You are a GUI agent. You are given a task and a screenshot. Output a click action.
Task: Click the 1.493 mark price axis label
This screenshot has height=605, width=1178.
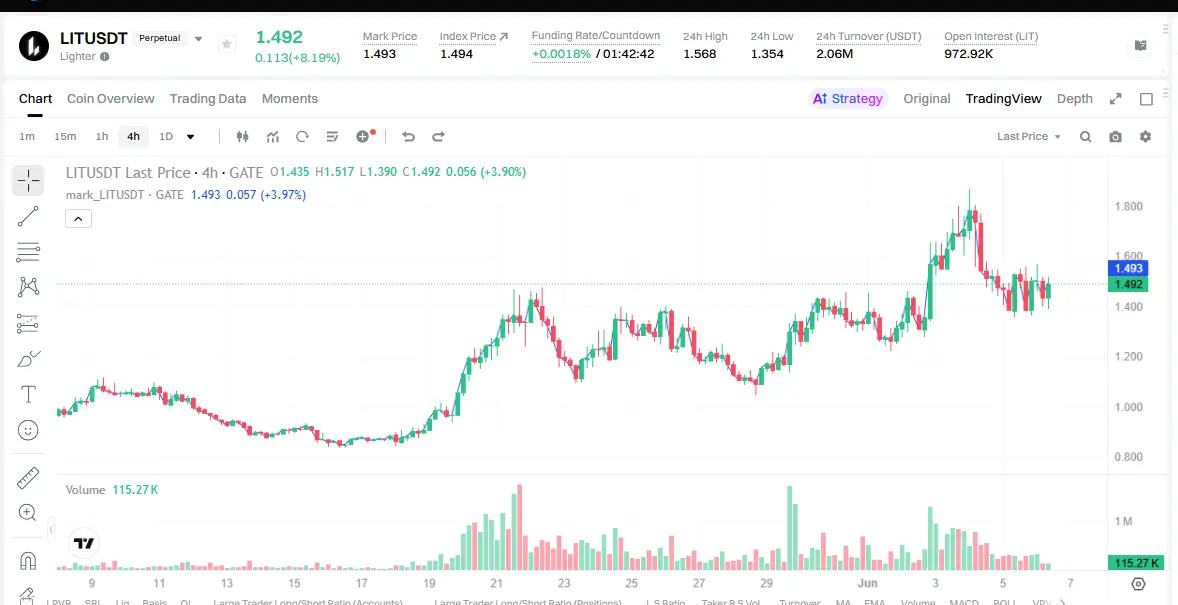1127,268
